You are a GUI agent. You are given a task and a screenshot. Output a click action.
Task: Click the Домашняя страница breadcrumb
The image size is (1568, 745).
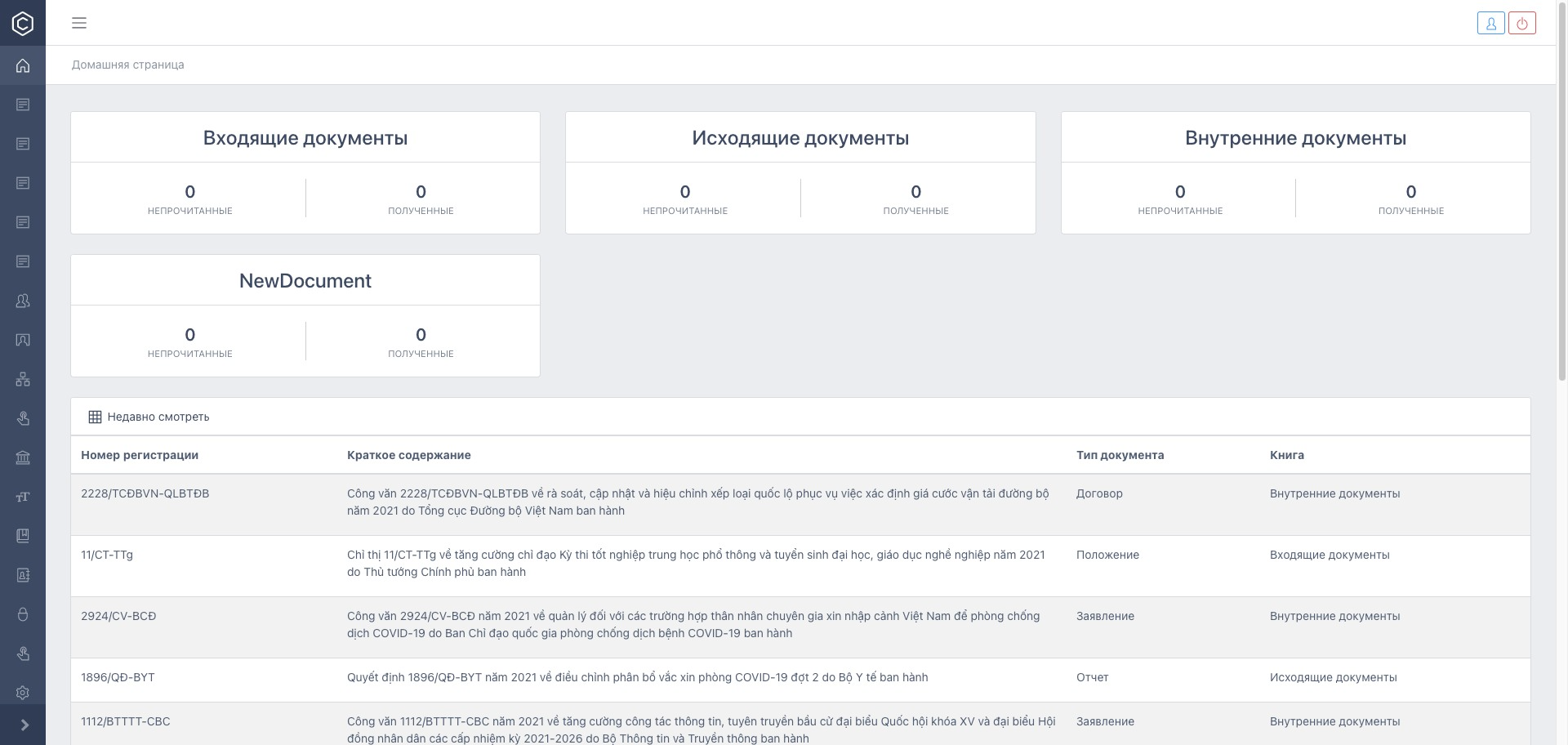[127, 65]
